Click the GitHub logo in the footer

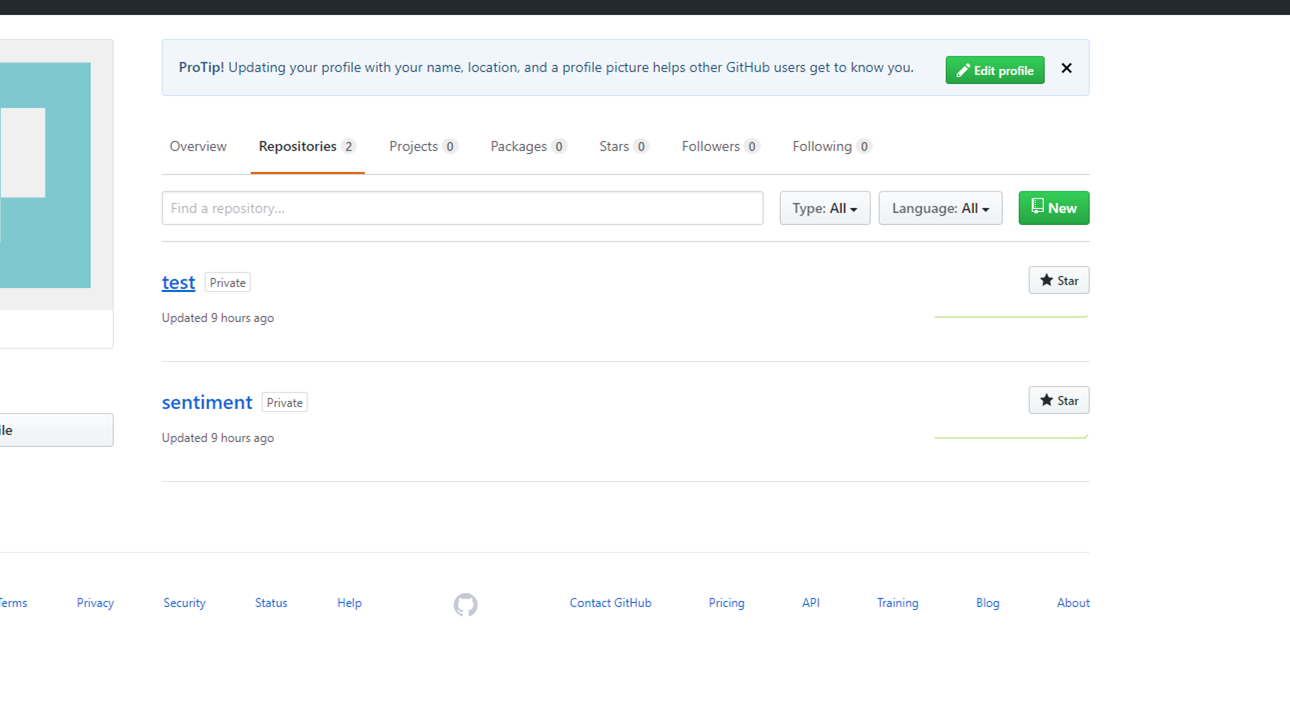(x=465, y=603)
